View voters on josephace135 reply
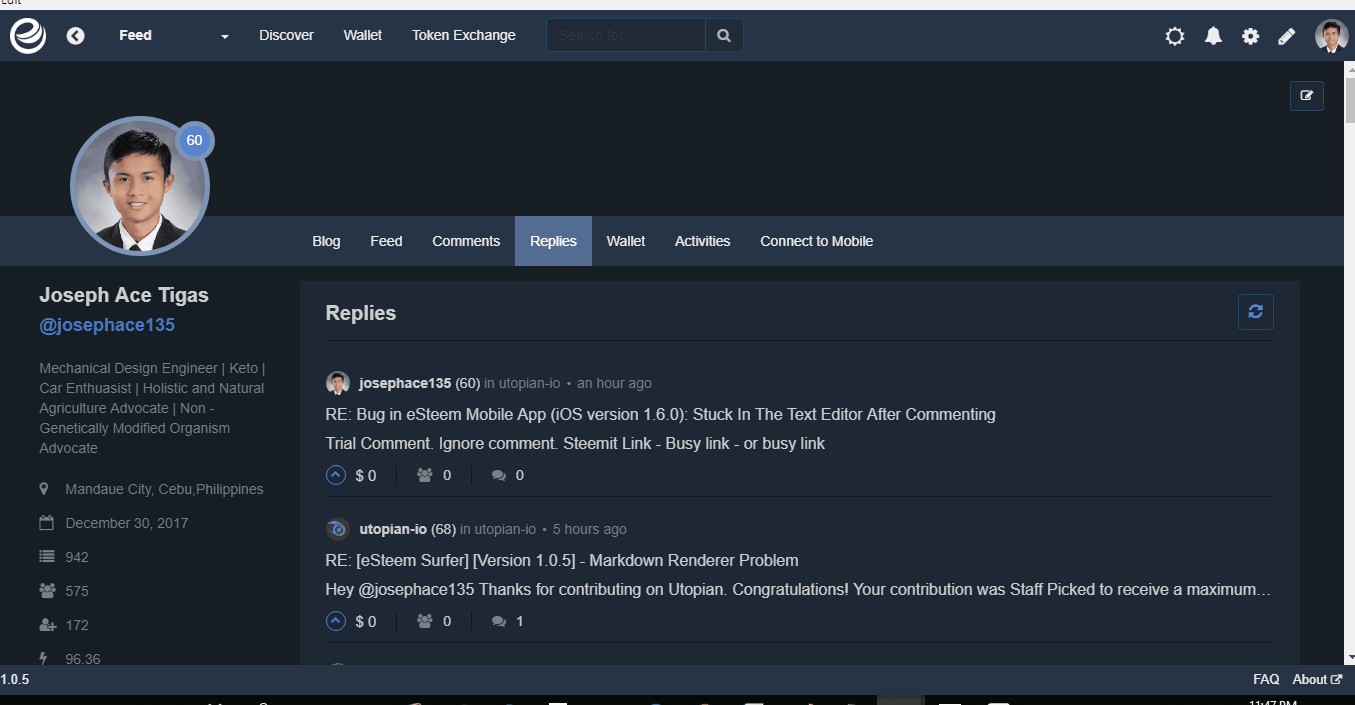This screenshot has height=705, width=1355. coord(434,475)
